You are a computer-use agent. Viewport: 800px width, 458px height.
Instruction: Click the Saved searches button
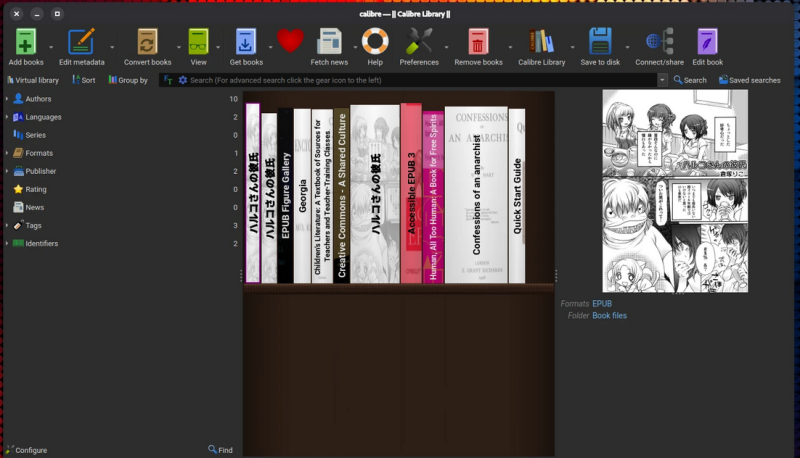[x=749, y=80]
